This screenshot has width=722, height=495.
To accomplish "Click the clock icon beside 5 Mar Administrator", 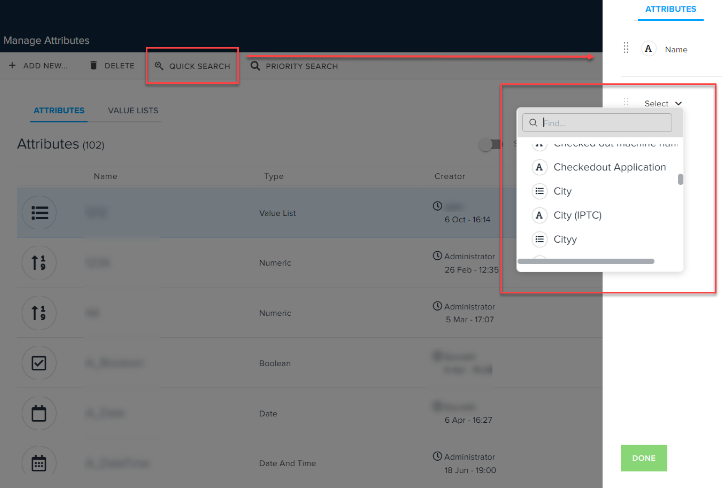I will click(x=437, y=306).
